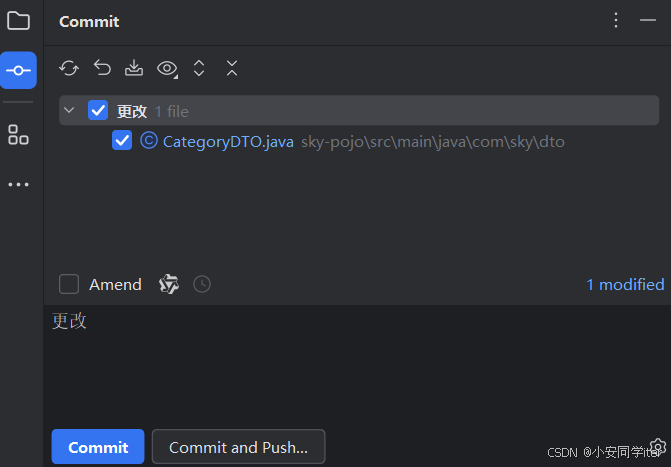
Task: Click the Java class icon of CategoryDTO
Action: click(149, 140)
